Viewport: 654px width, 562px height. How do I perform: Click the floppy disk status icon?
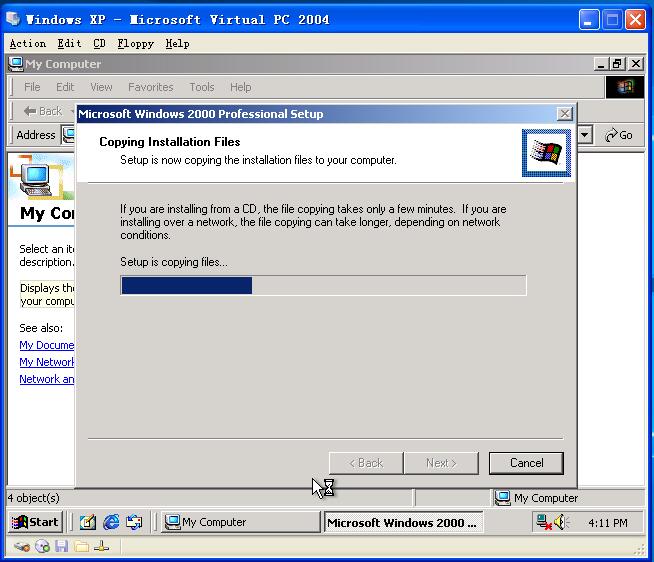[x=62, y=547]
